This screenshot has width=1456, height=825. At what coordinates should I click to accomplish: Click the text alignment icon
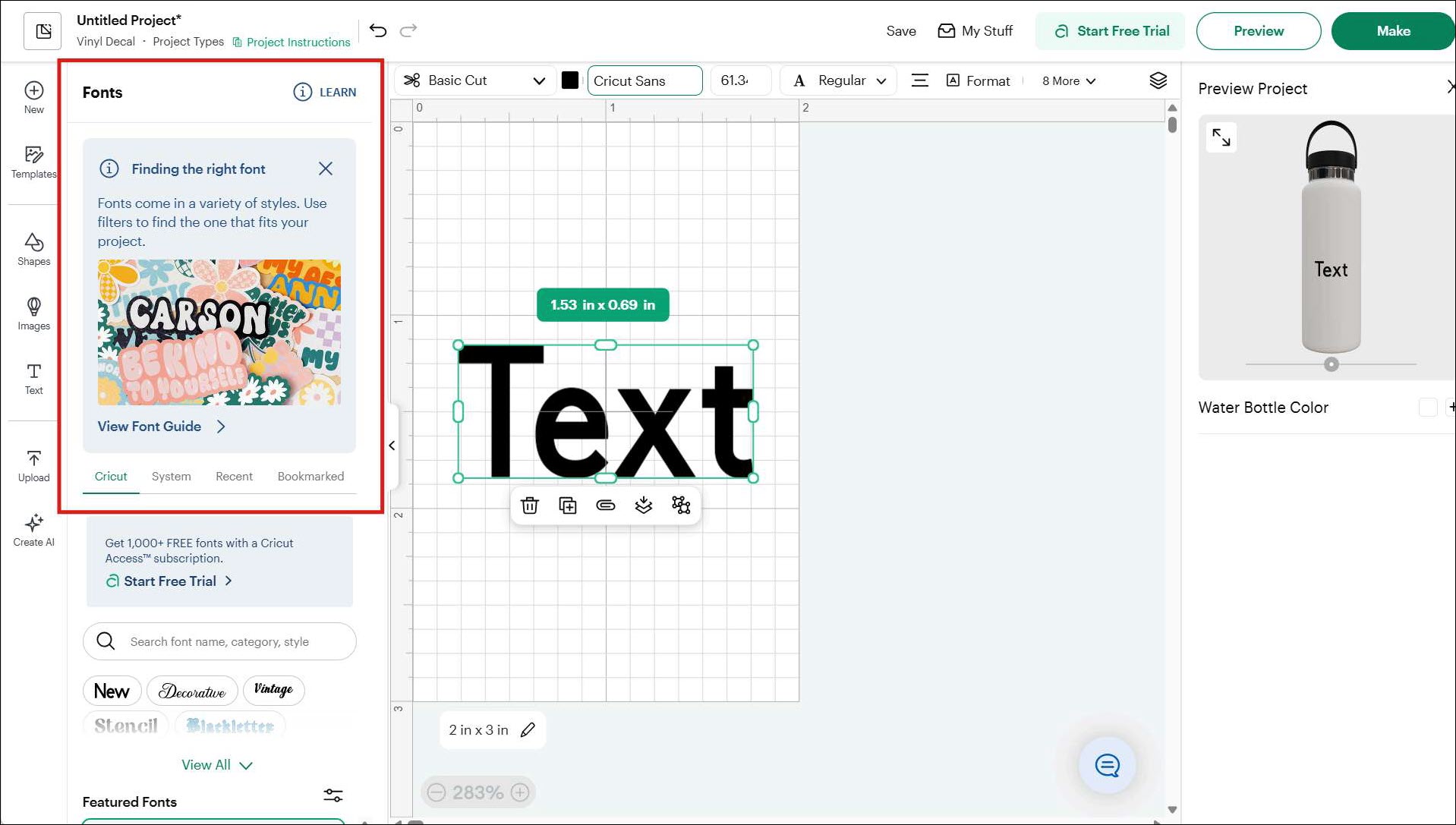tap(920, 80)
